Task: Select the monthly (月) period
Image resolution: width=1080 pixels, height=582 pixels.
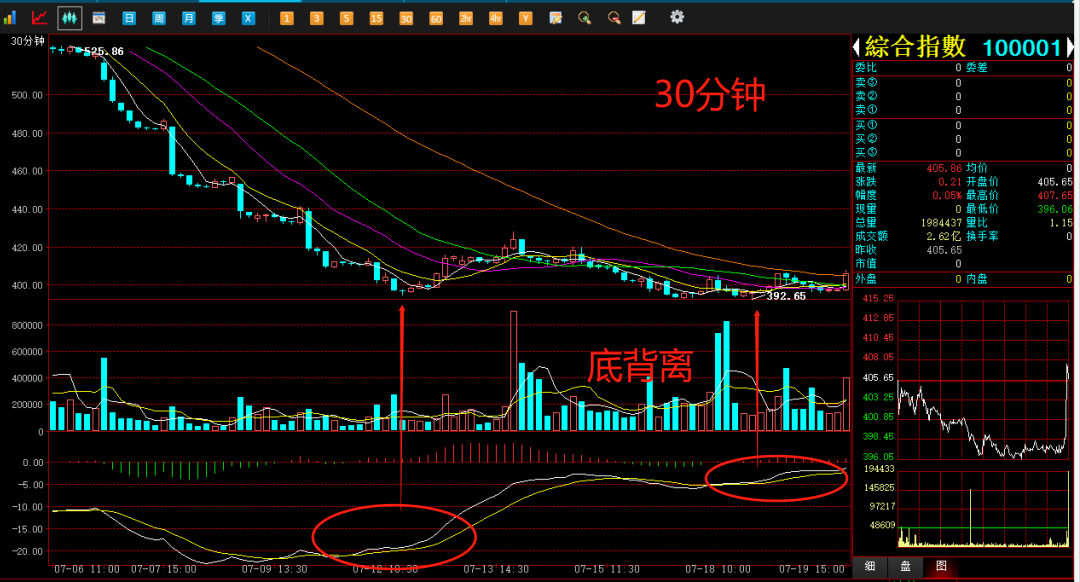Action: pos(188,19)
